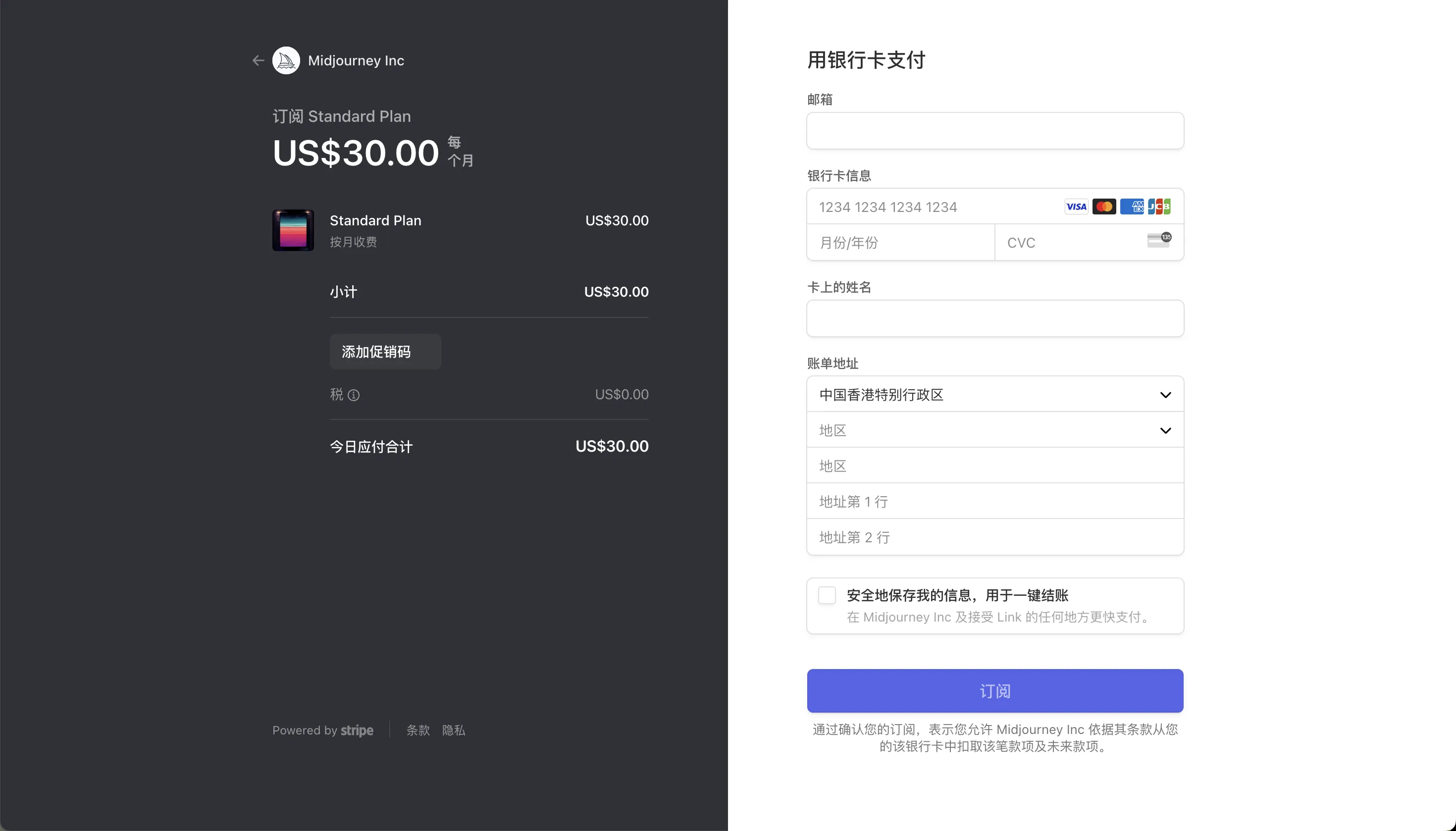The height and width of the screenshot is (831, 1456).
Task: Click the Standard Plan product thumbnail
Action: [293, 230]
